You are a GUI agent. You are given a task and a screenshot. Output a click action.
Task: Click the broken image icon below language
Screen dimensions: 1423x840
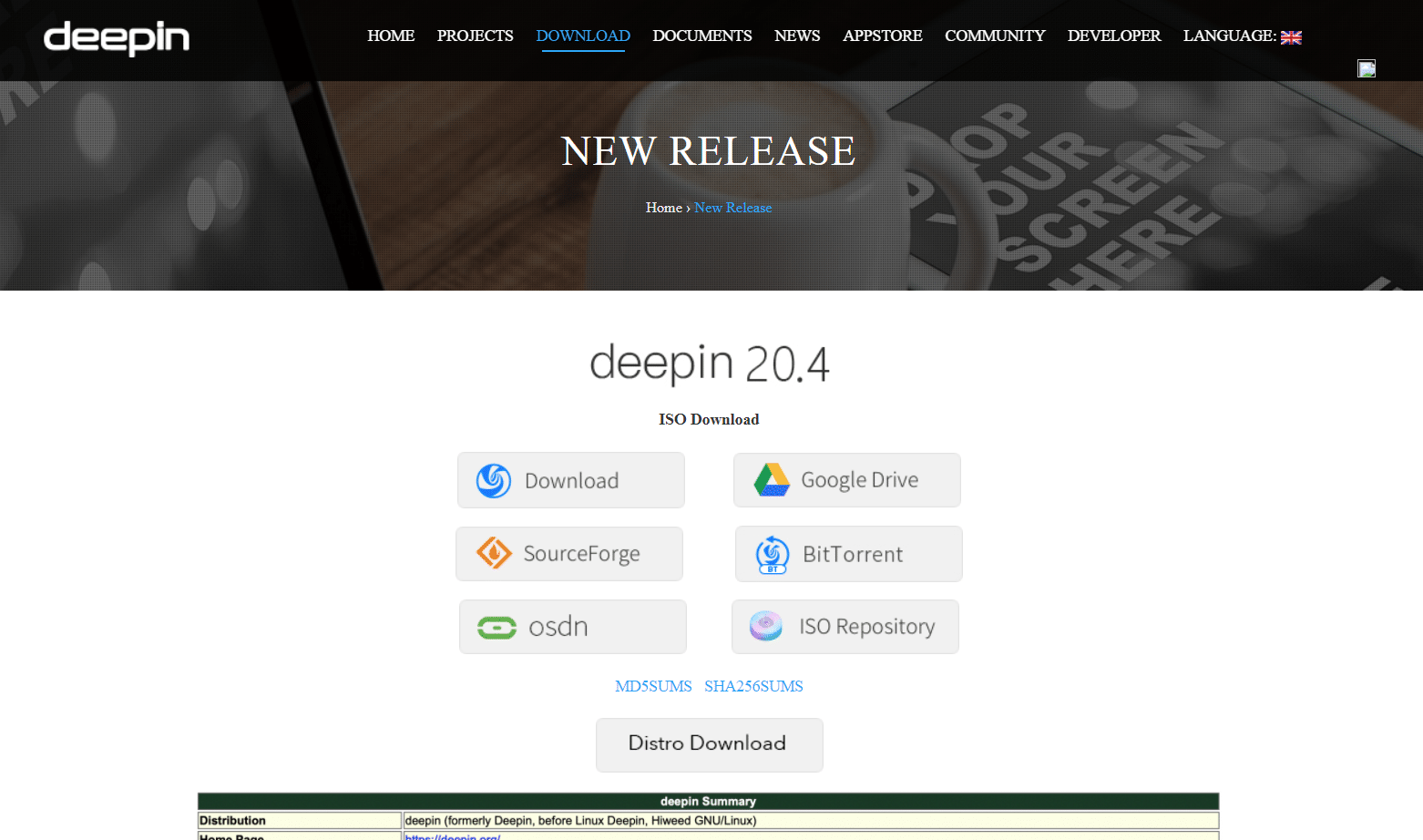coord(1367,68)
